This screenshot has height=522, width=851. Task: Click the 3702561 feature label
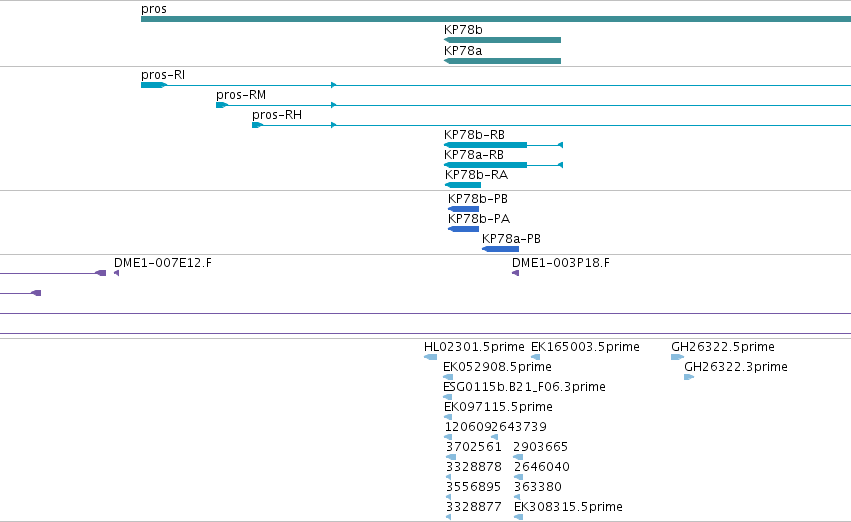pyautogui.click(x=474, y=447)
